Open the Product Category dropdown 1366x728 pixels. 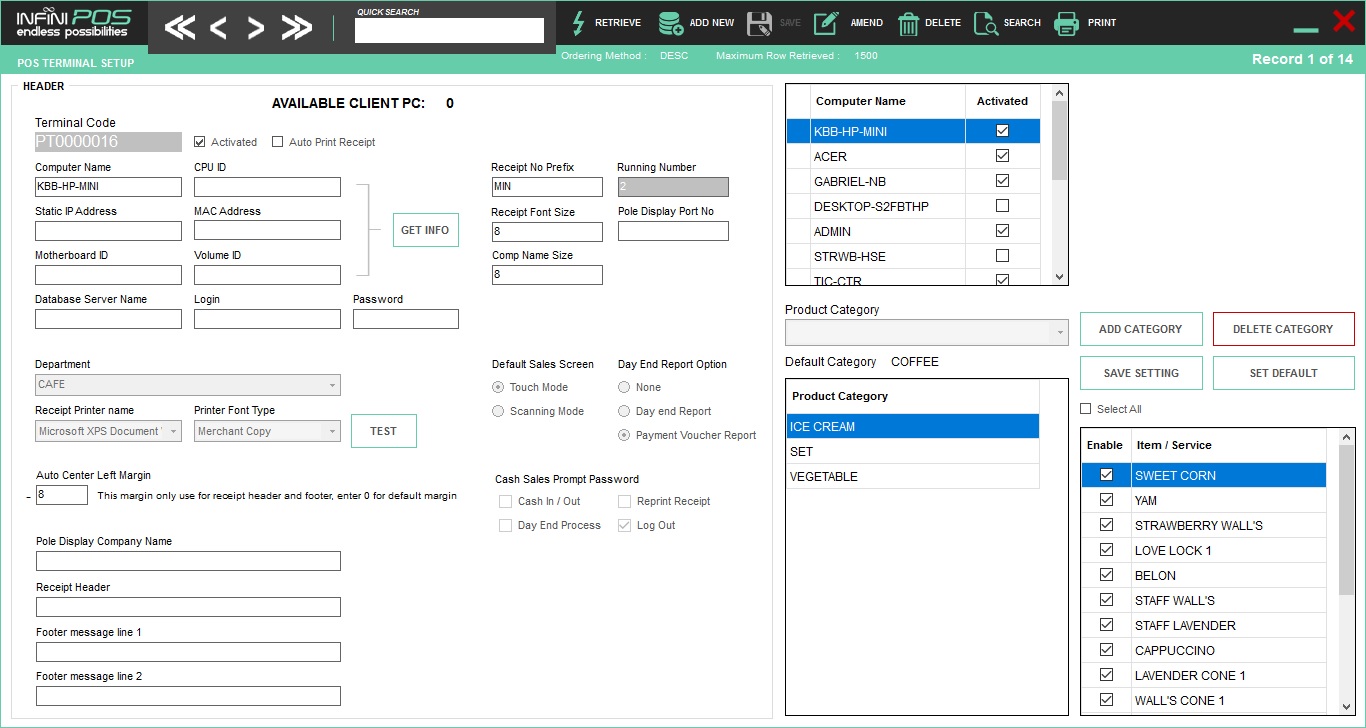click(926, 333)
